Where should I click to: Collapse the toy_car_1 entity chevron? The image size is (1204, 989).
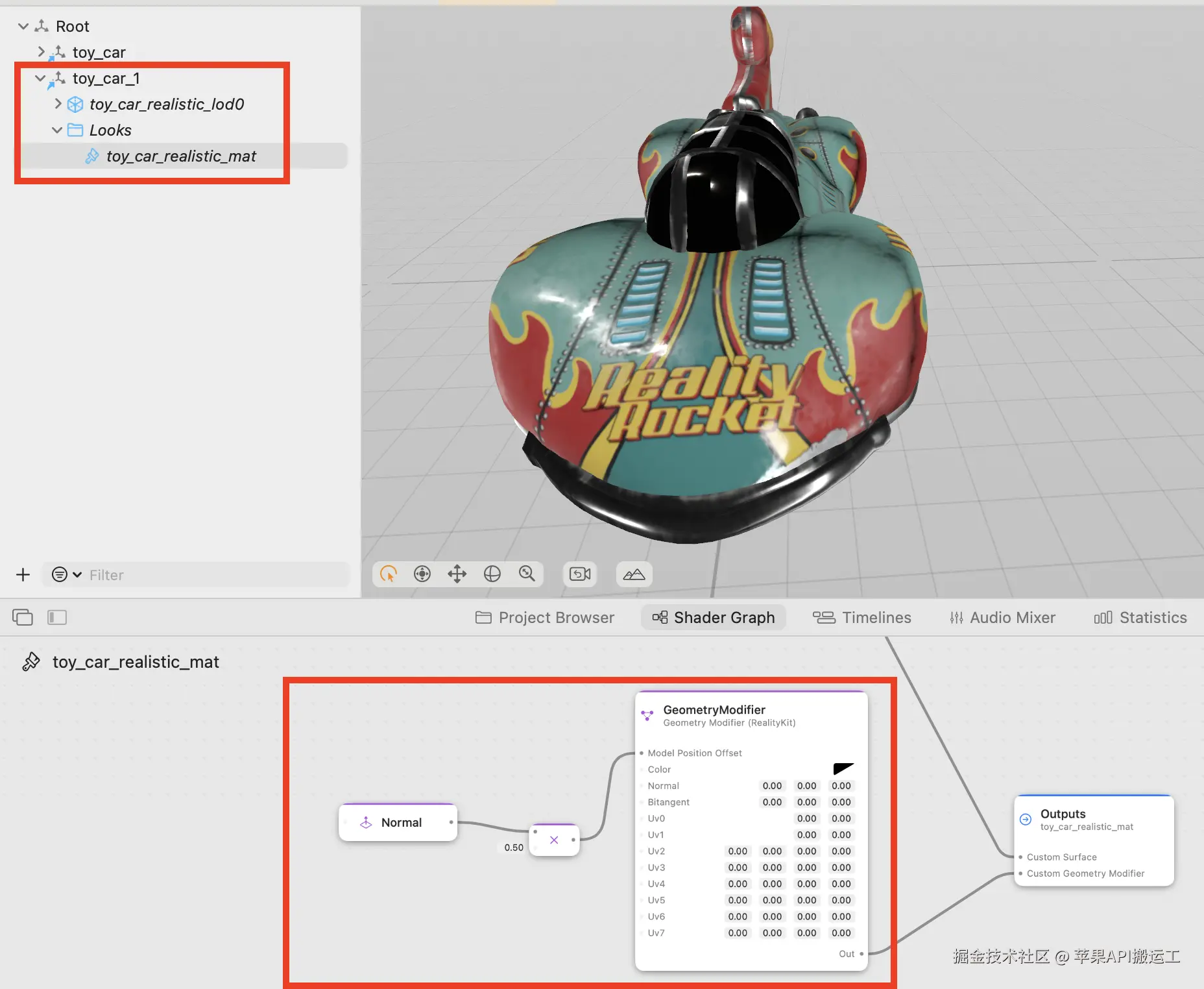(x=40, y=79)
